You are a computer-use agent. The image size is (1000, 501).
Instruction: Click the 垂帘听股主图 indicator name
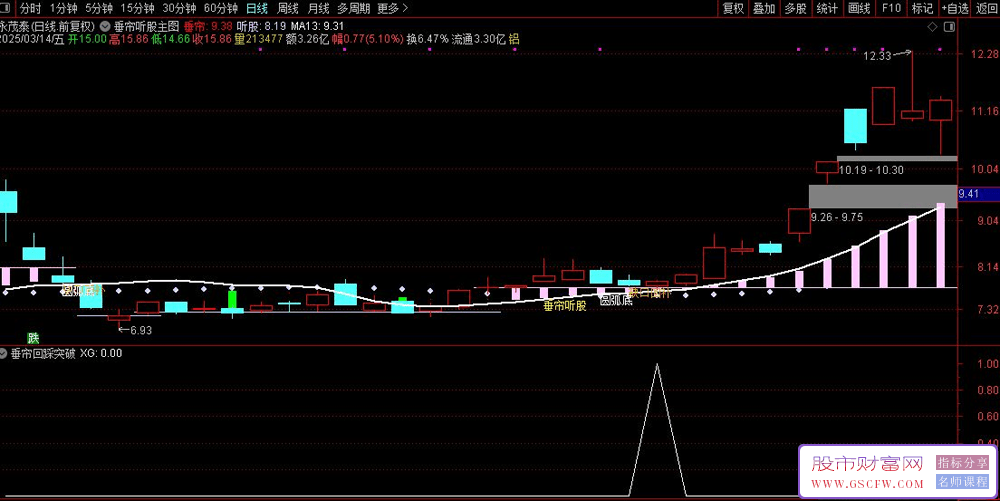coord(147,27)
